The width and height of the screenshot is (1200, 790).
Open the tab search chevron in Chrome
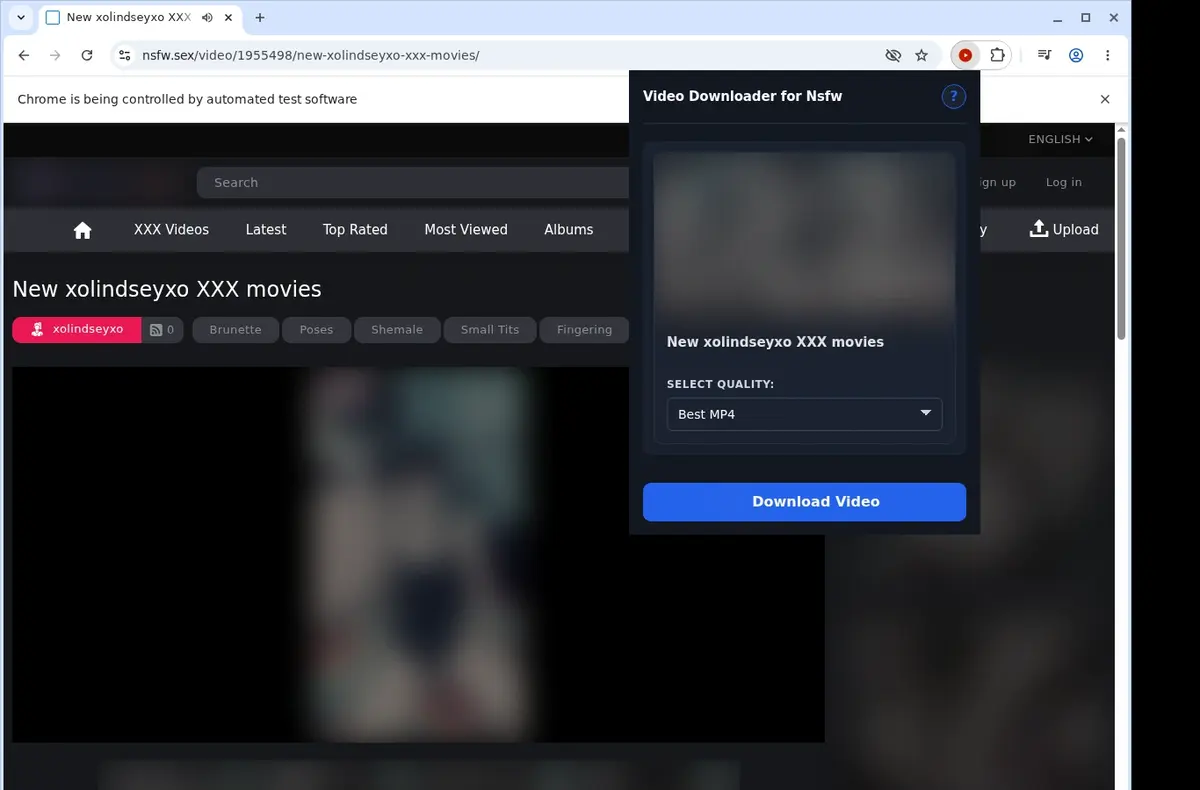(x=21, y=18)
